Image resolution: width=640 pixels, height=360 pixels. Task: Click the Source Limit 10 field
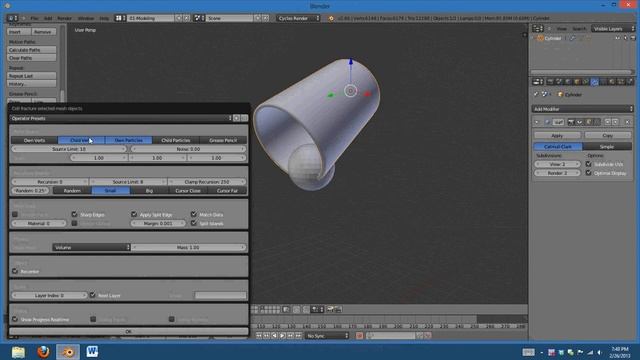tap(69, 149)
